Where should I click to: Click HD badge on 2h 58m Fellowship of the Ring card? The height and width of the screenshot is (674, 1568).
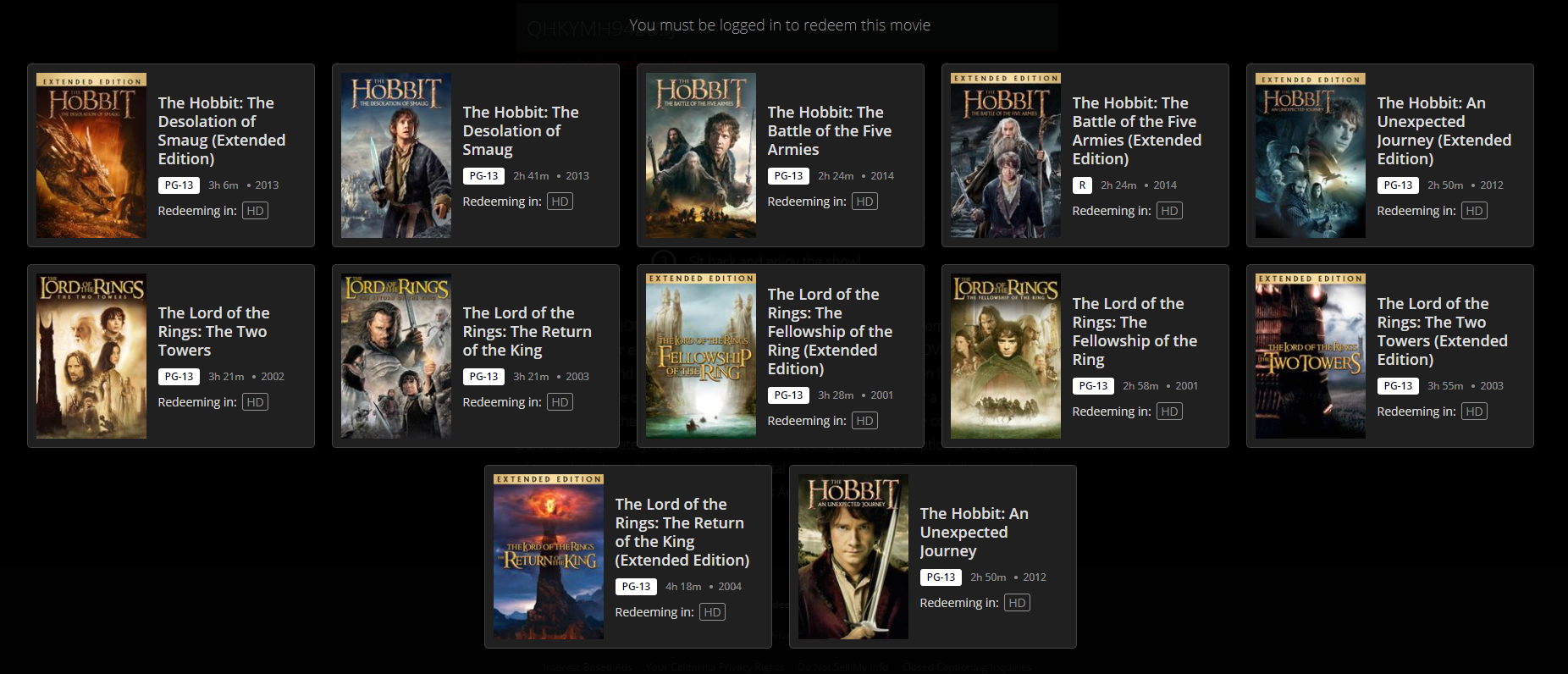pos(1169,412)
